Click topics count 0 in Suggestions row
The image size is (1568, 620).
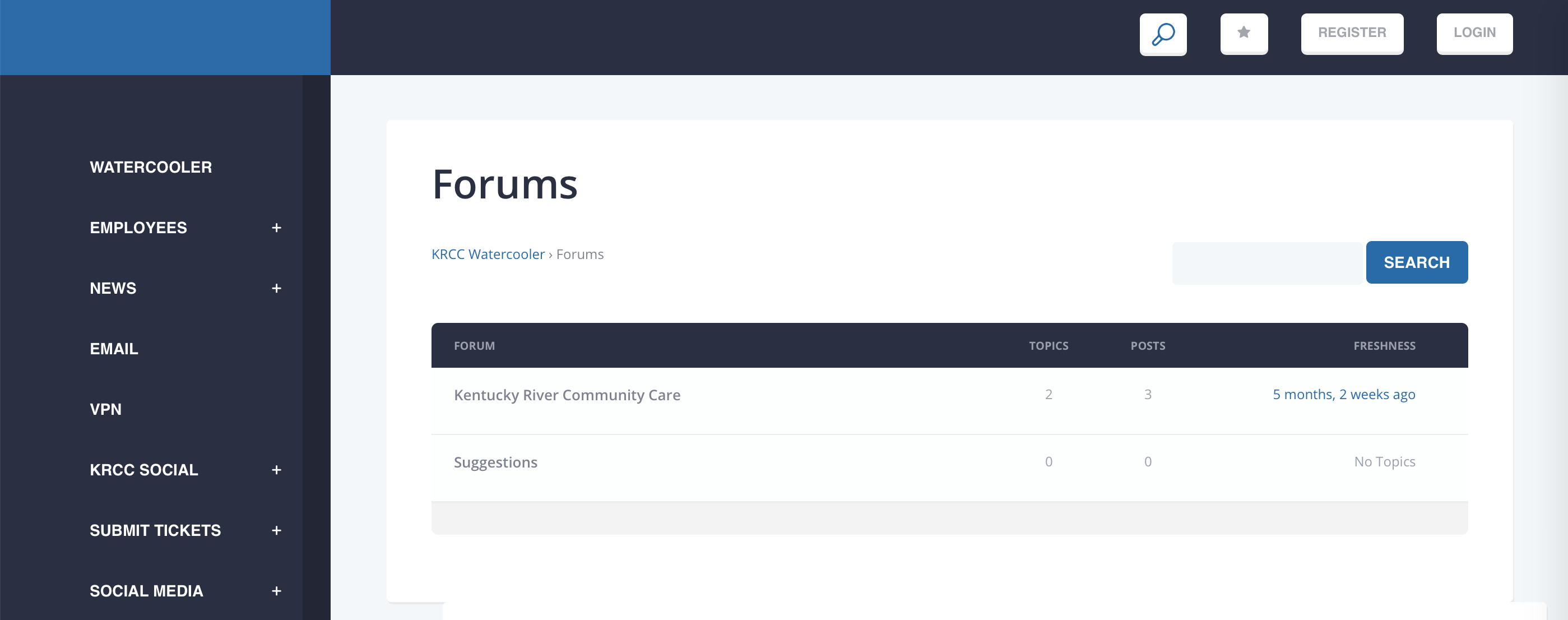coord(1048,462)
